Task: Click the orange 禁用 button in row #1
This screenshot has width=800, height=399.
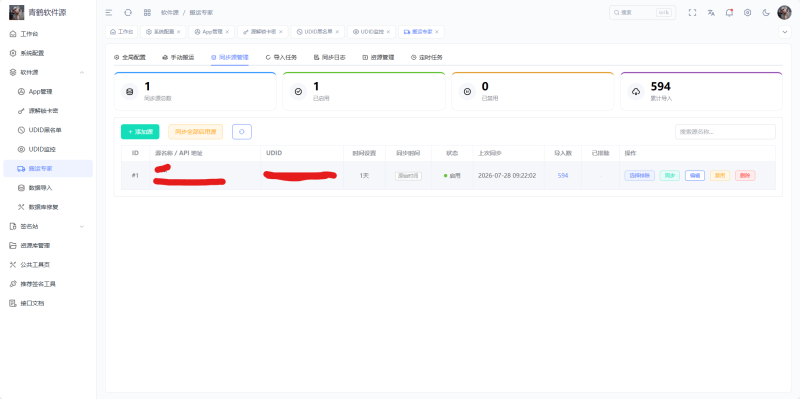Action: tap(720, 176)
